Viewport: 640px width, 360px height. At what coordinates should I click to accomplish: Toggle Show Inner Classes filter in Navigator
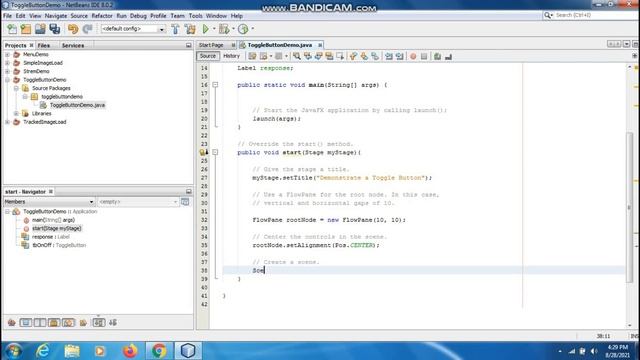point(69,323)
